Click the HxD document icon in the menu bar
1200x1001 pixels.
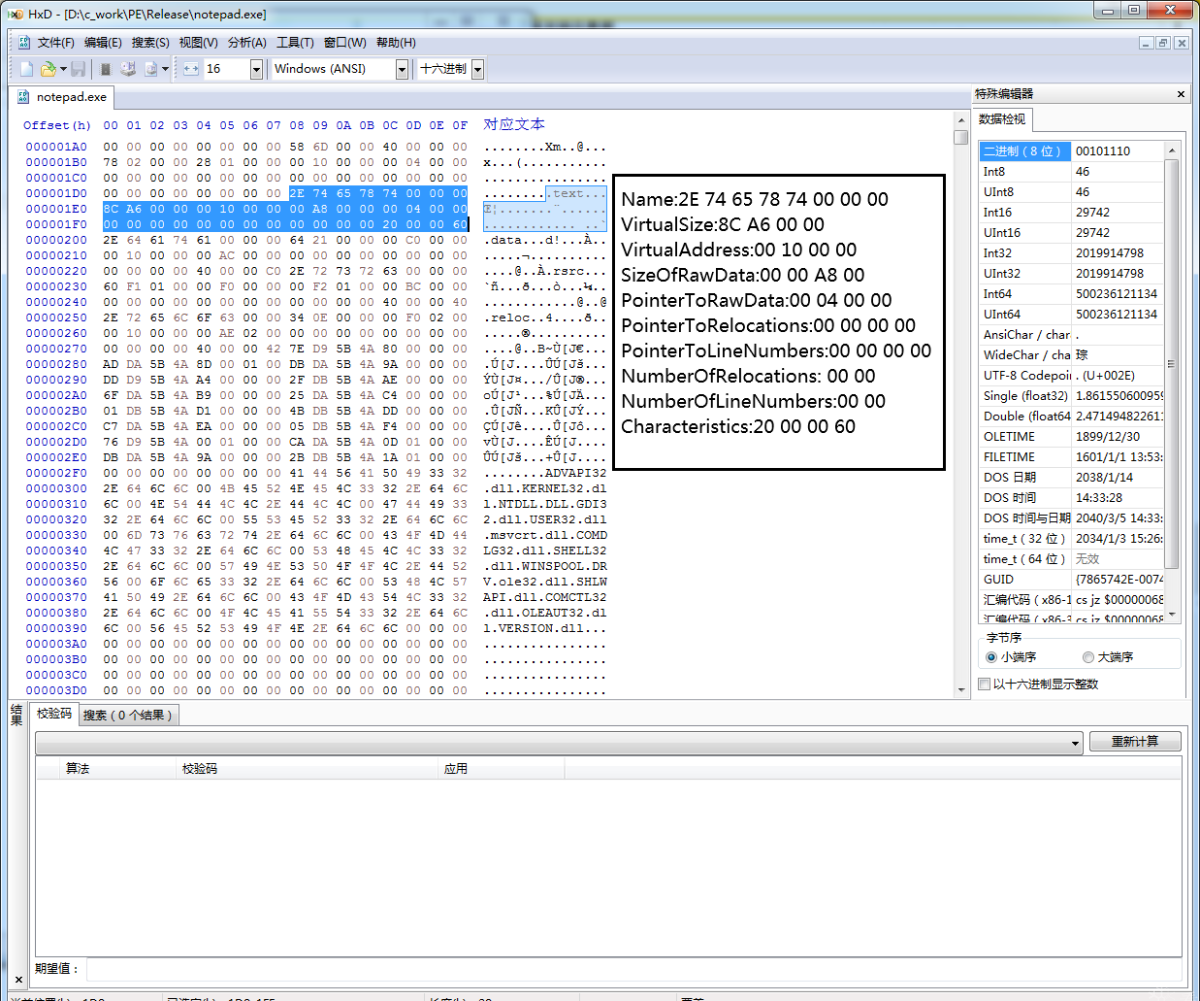[x=24, y=43]
